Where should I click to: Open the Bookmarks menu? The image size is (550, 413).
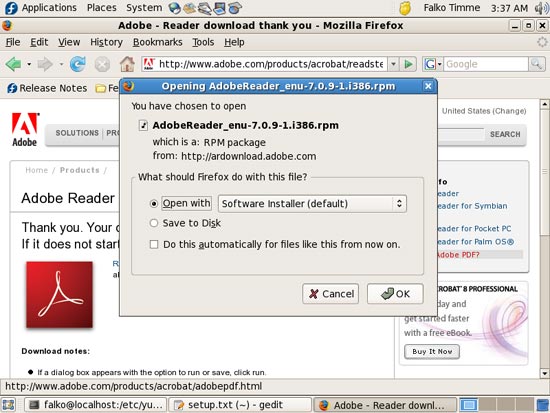(157, 42)
